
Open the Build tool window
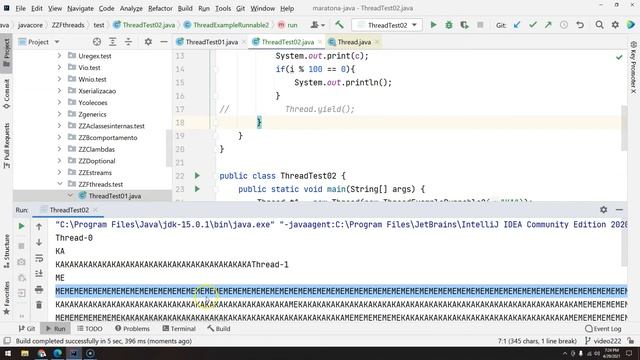click(219, 329)
